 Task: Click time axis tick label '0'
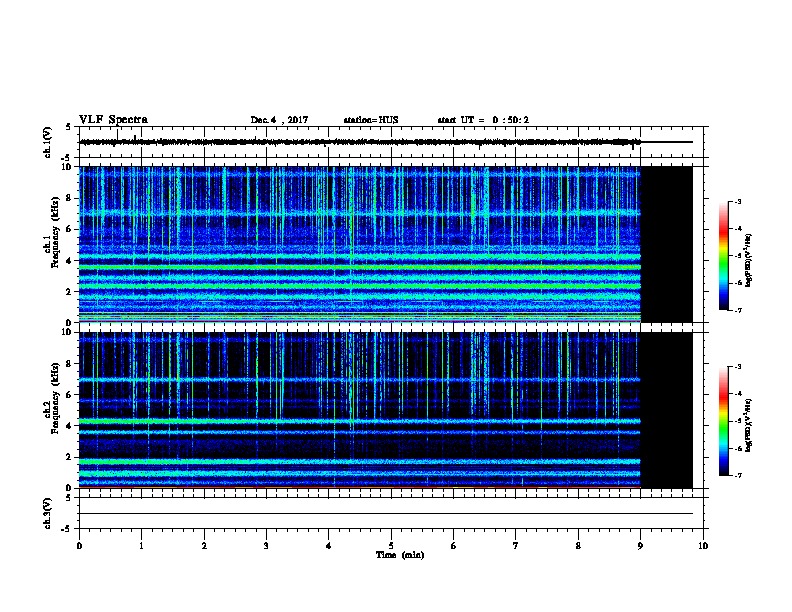tap(79, 546)
